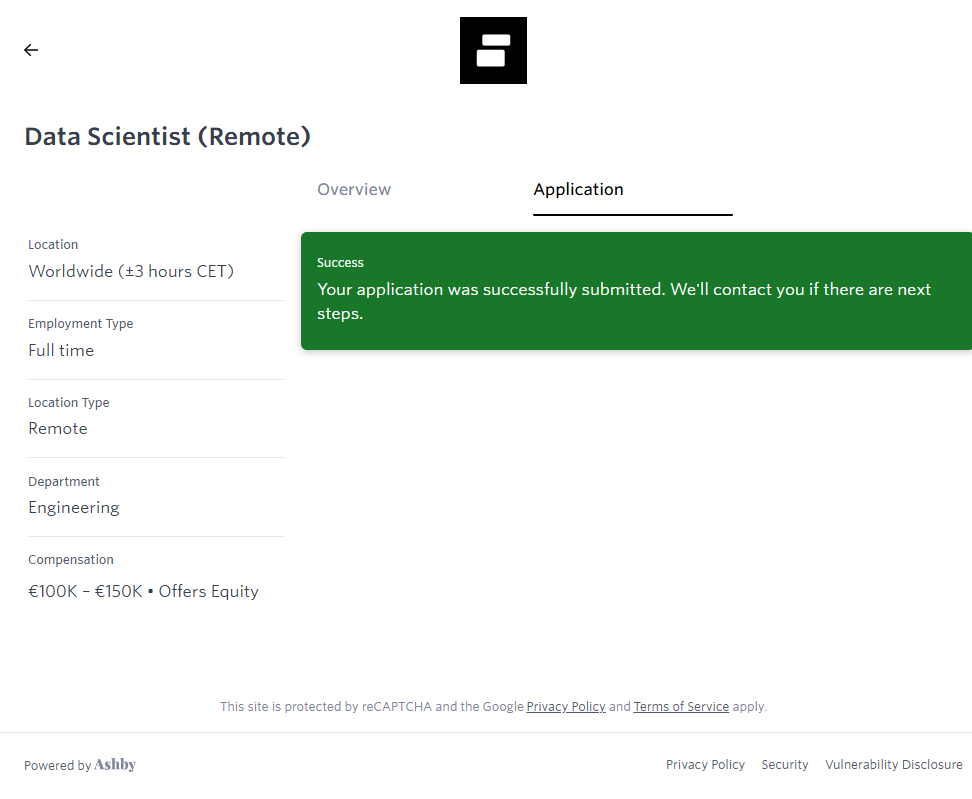Screen dimensions: 972x799
Task: Click the 'Powered by' footer text
Action: tap(57, 766)
